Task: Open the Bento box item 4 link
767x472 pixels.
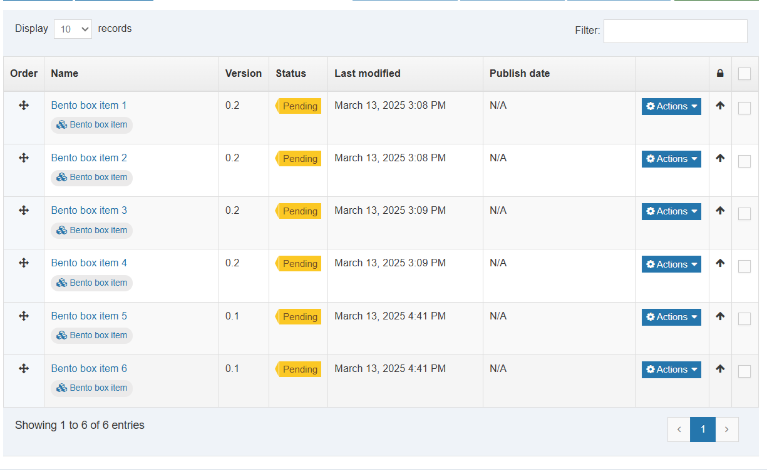Action: click(89, 263)
